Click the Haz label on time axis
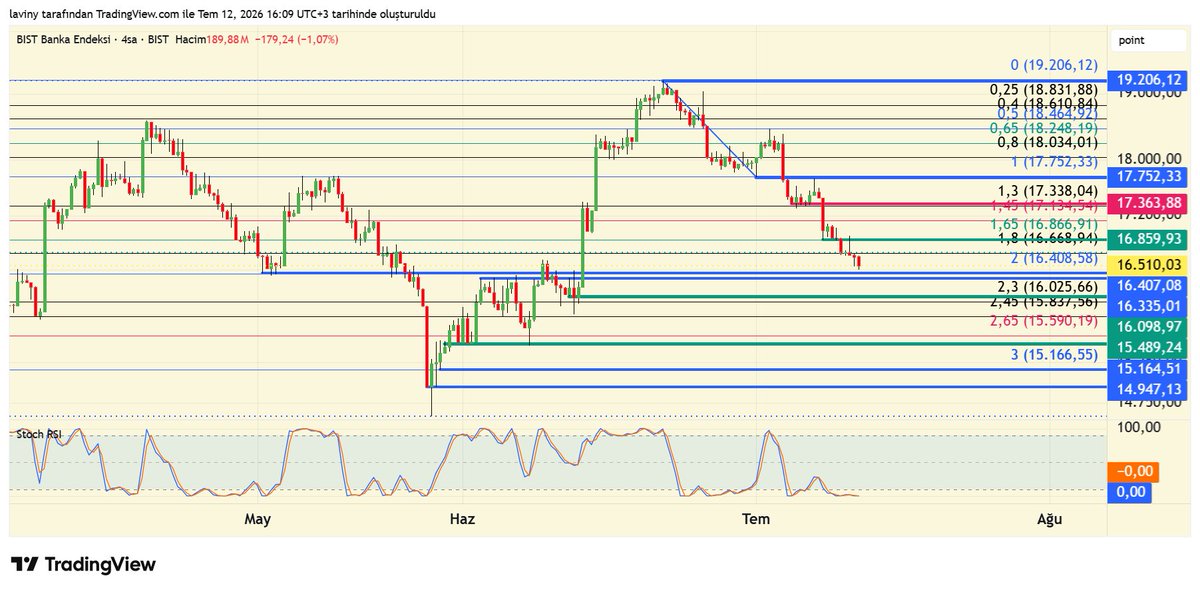Viewport: 1200px width, 592px height. coord(462,519)
